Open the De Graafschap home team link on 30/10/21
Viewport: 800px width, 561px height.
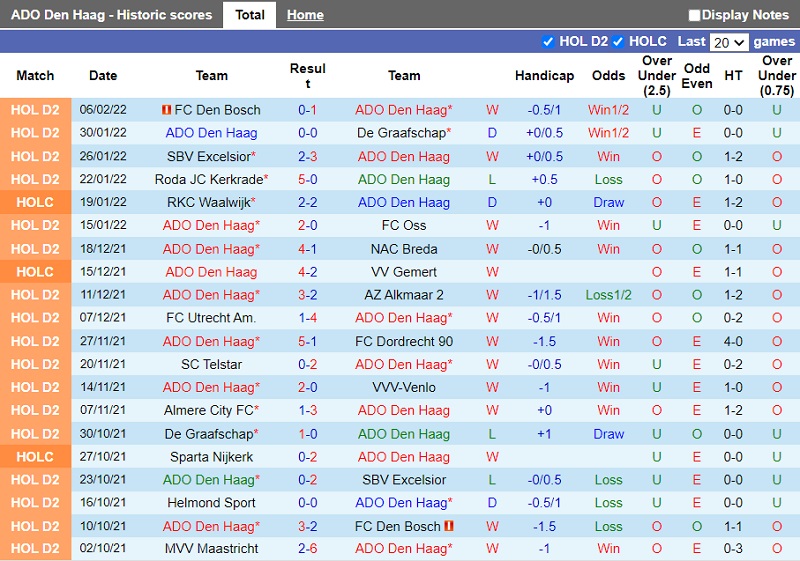coord(211,434)
